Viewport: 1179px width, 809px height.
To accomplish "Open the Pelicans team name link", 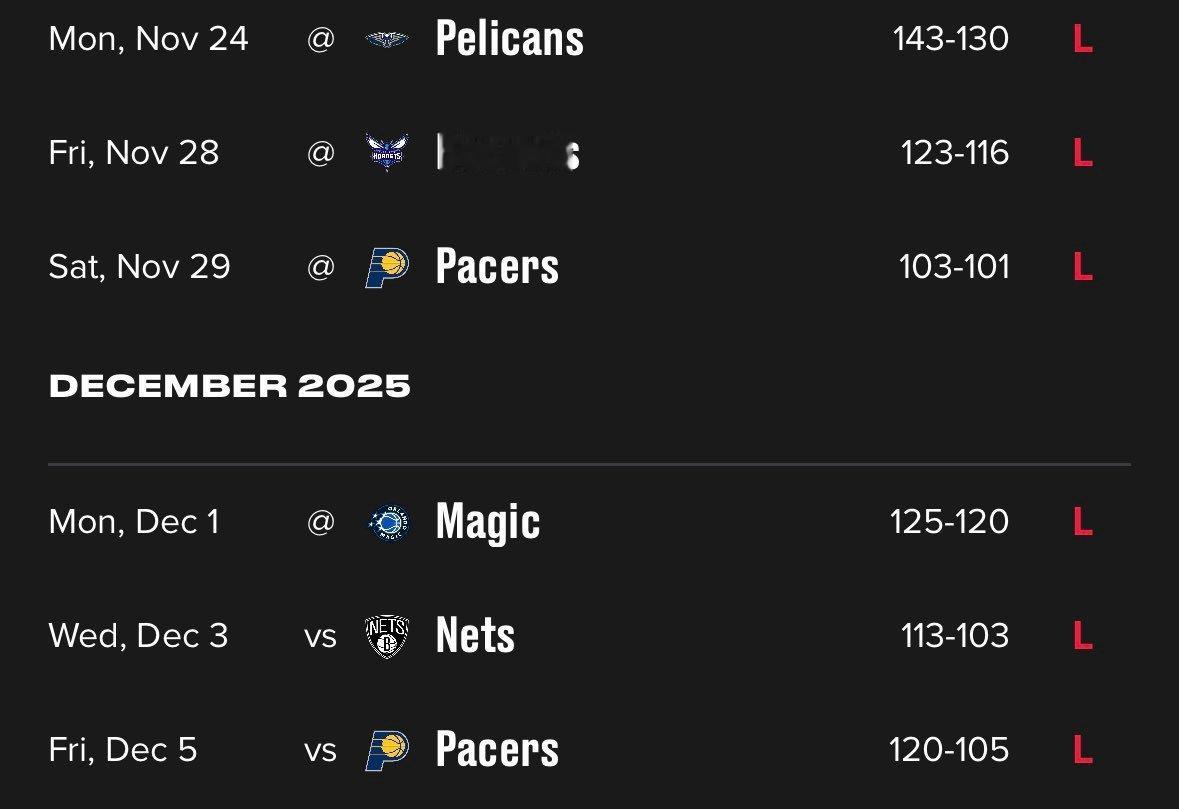I will coord(509,39).
